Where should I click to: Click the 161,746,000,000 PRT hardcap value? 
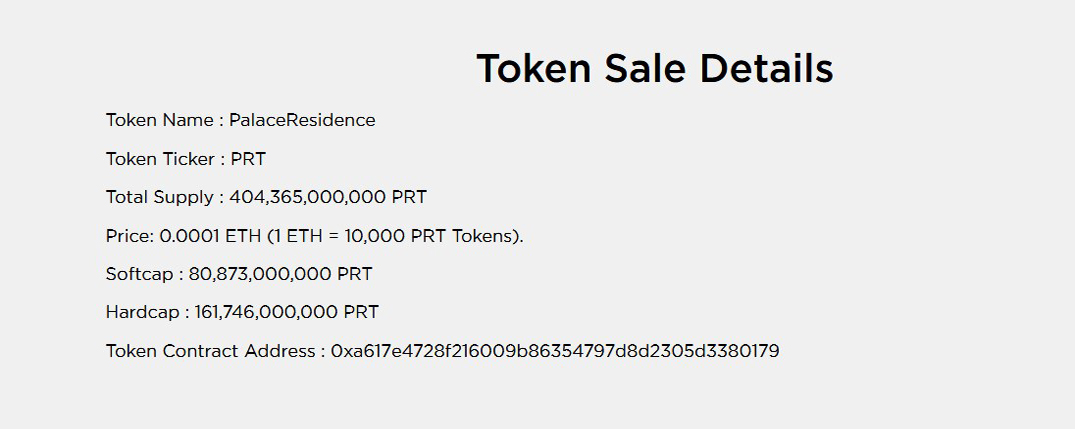pos(287,312)
